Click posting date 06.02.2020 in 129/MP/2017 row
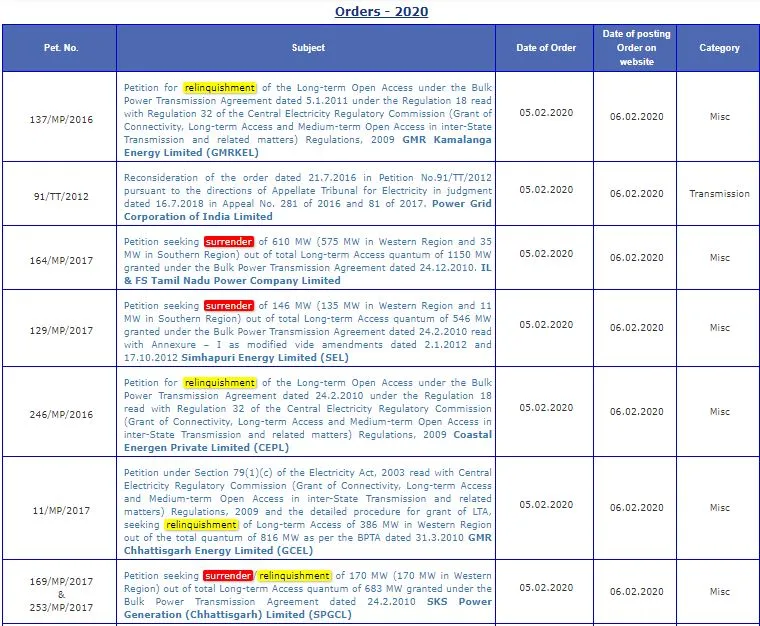Image resolution: width=760 pixels, height=626 pixels. [636, 327]
